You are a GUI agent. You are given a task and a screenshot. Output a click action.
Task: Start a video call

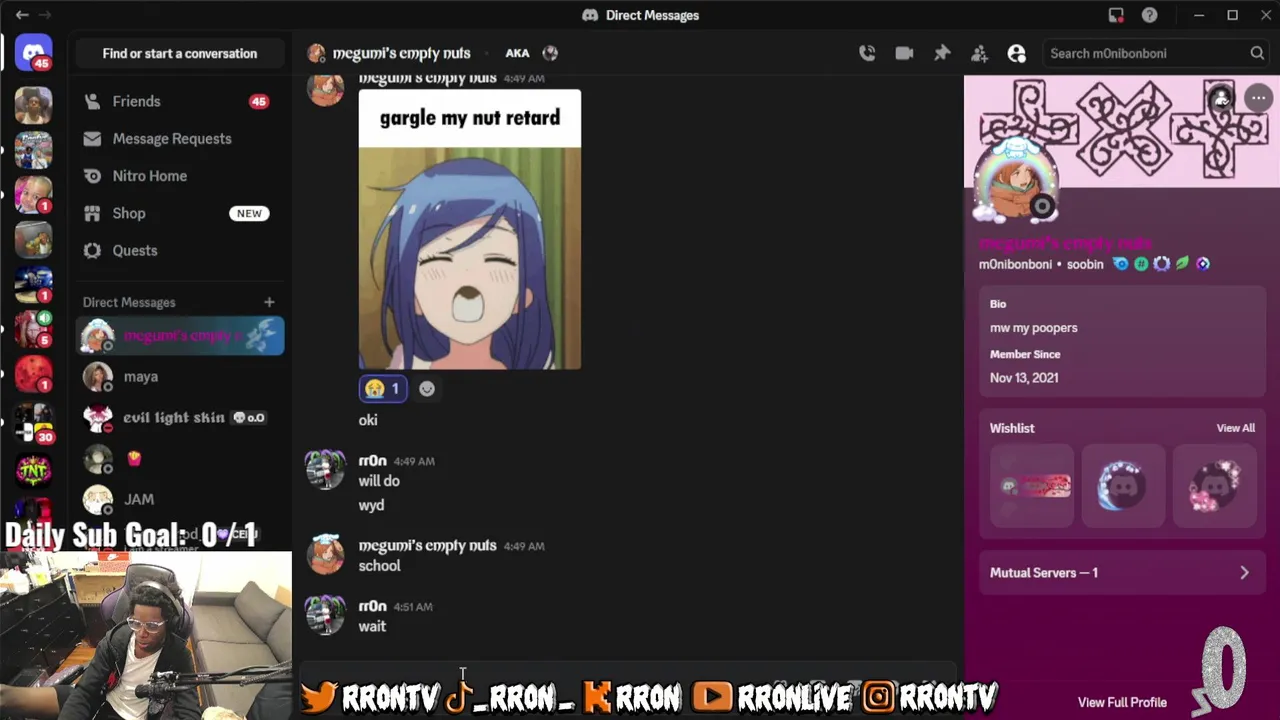(904, 53)
